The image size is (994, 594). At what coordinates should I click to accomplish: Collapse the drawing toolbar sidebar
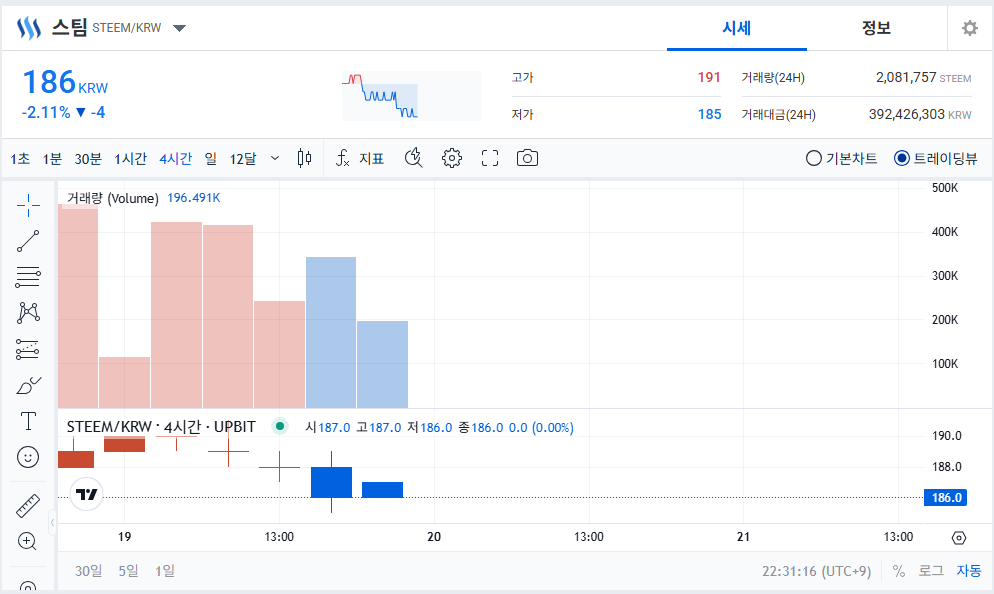[x=52, y=523]
